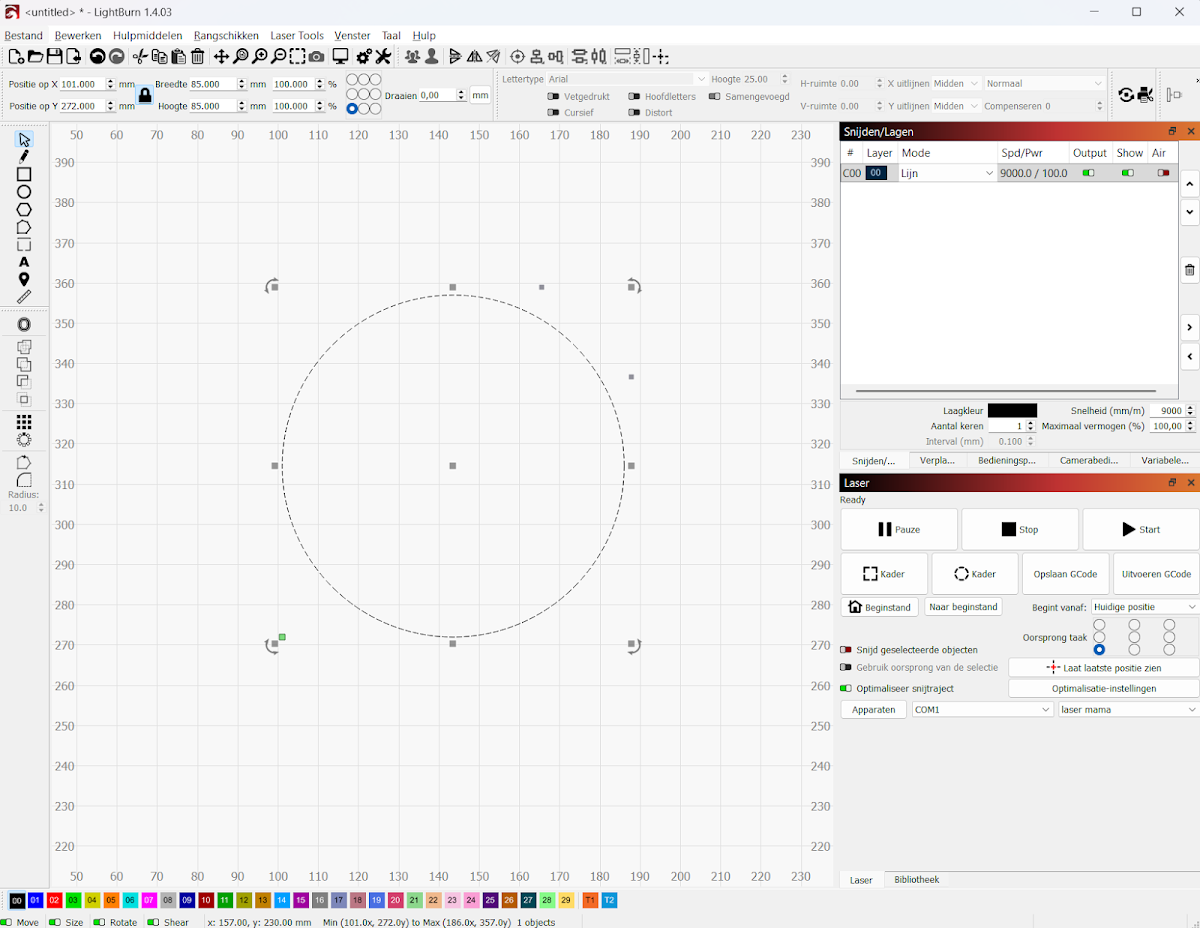
Task: Click the trash Delete icon in toolbar
Action: [x=198, y=57]
